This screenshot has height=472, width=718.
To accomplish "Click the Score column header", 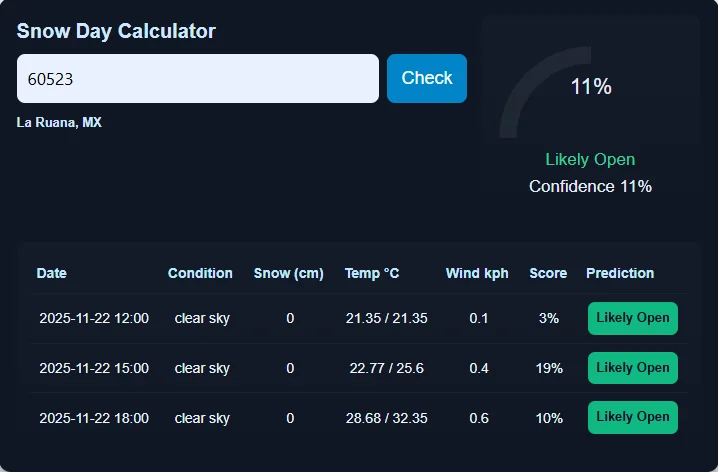I will coord(548,273).
